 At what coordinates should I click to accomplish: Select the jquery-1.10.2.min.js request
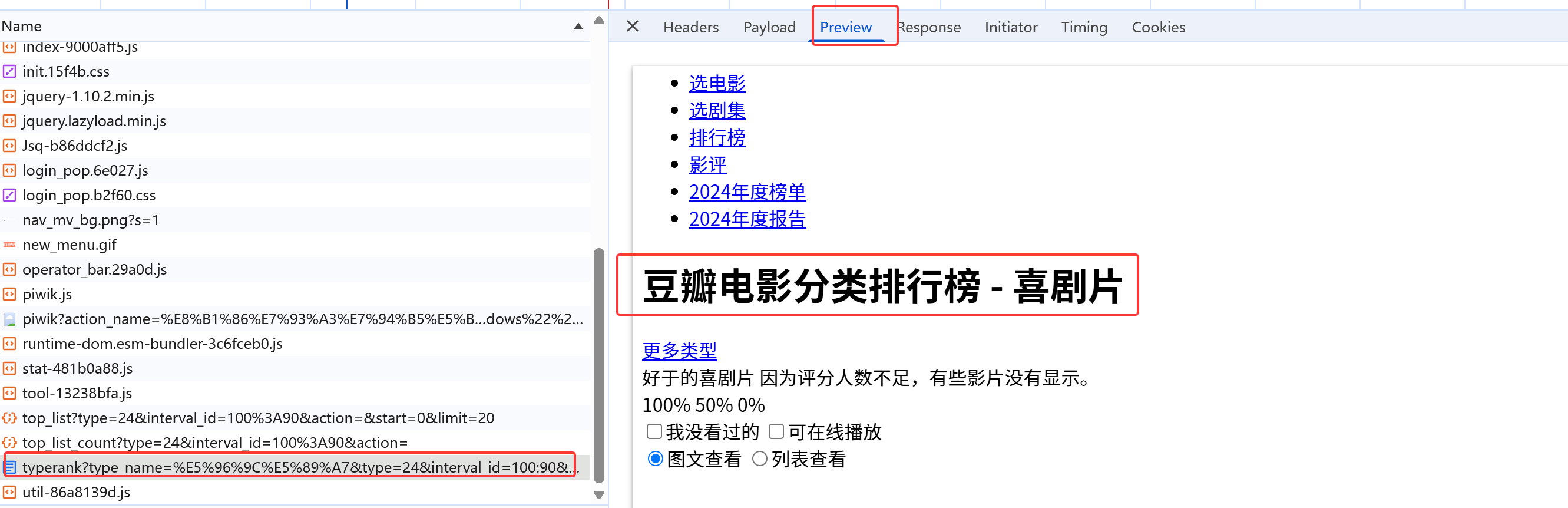[295, 96]
